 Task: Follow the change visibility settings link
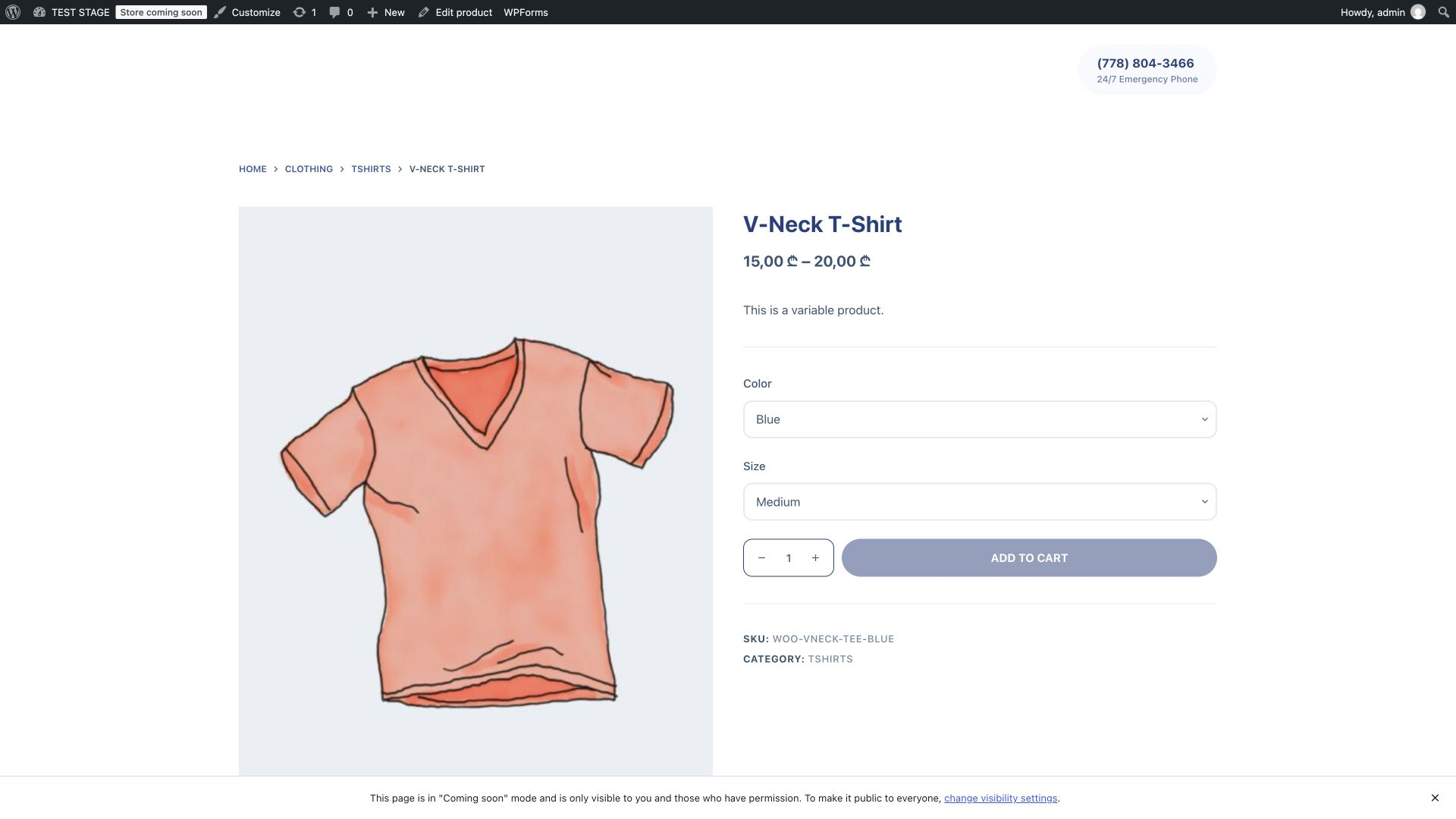click(1000, 799)
